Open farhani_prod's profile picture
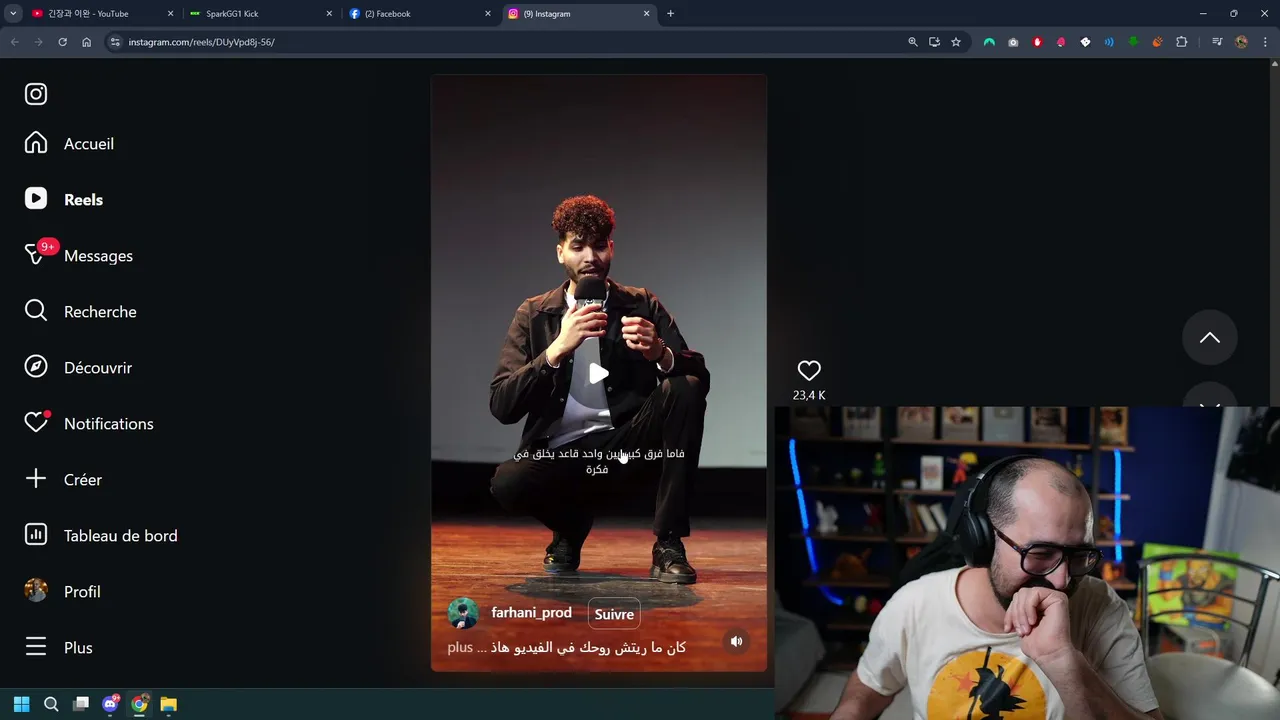This screenshot has width=1280, height=720. coord(463,613)
